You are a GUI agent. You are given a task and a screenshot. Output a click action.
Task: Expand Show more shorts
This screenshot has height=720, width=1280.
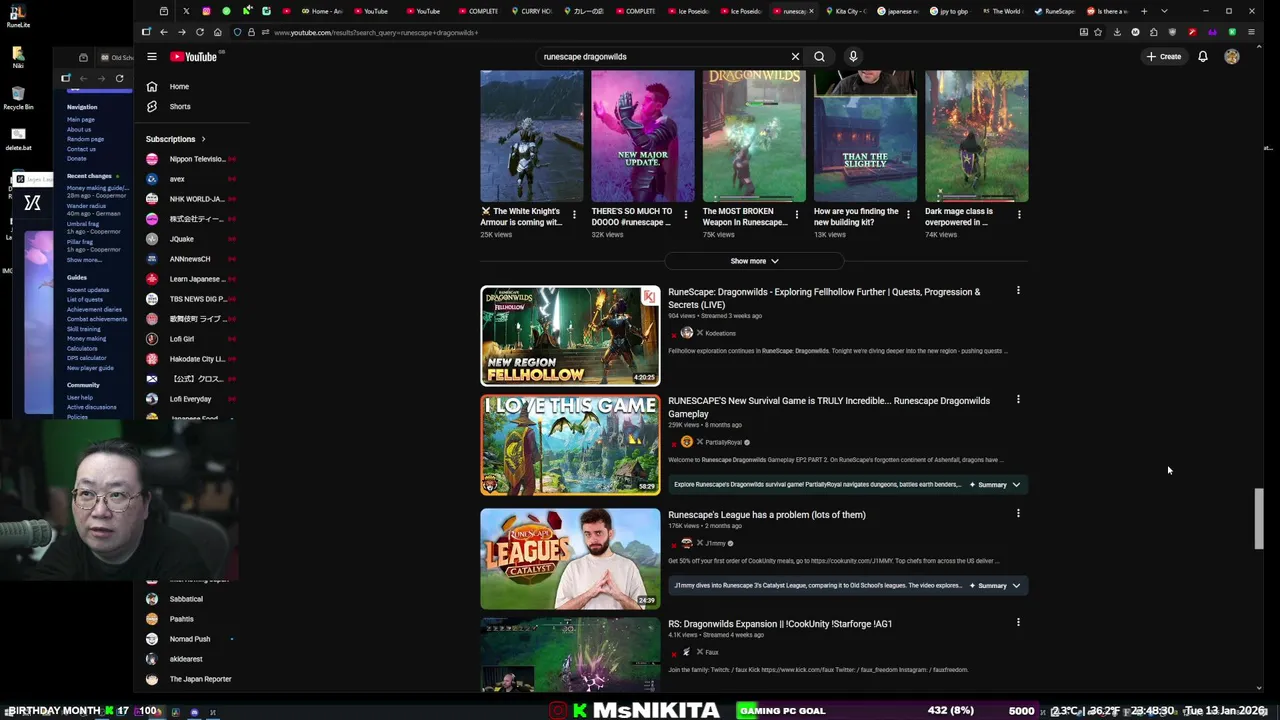click(754, 261)
